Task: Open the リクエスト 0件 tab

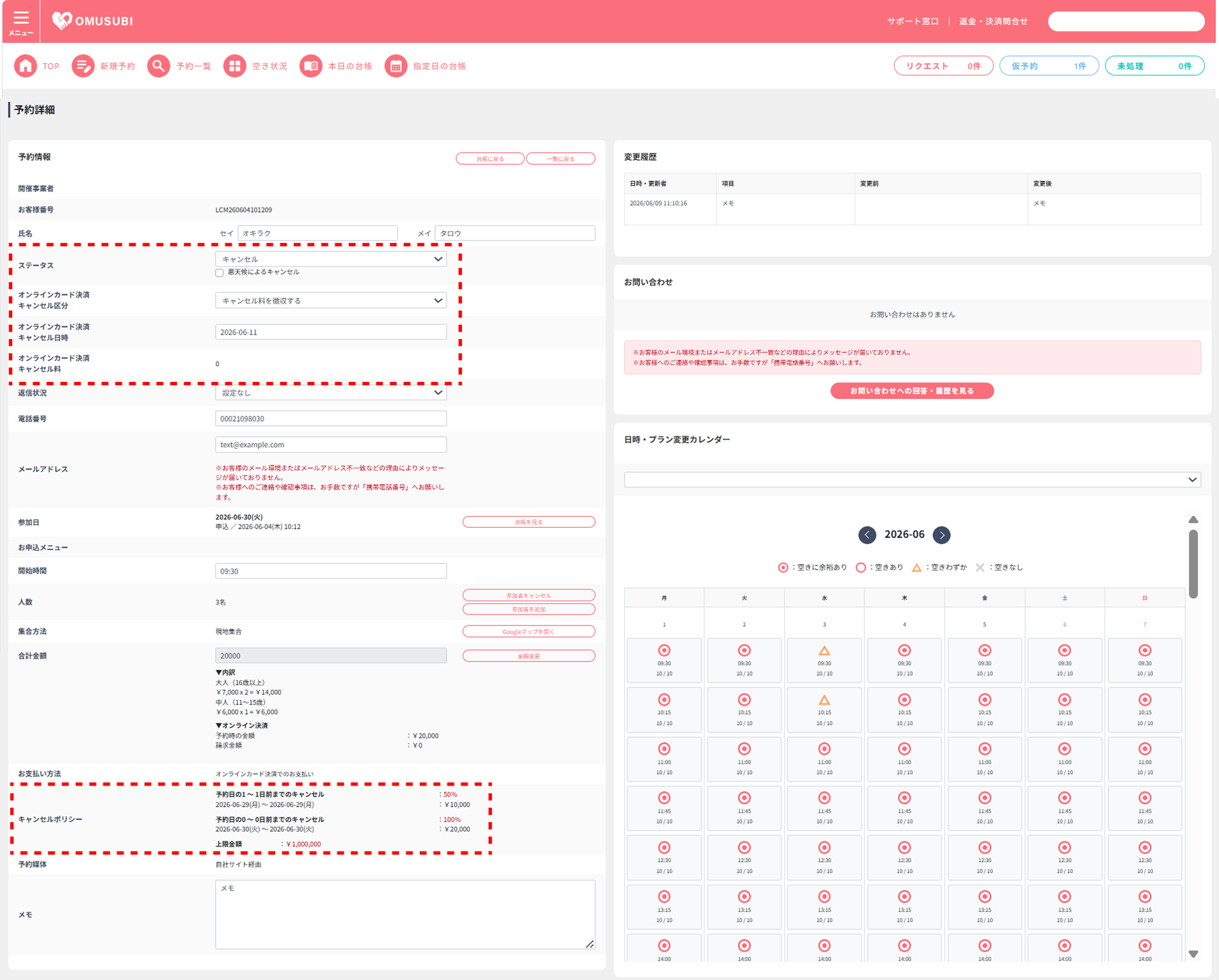Action: click(943, 66)
